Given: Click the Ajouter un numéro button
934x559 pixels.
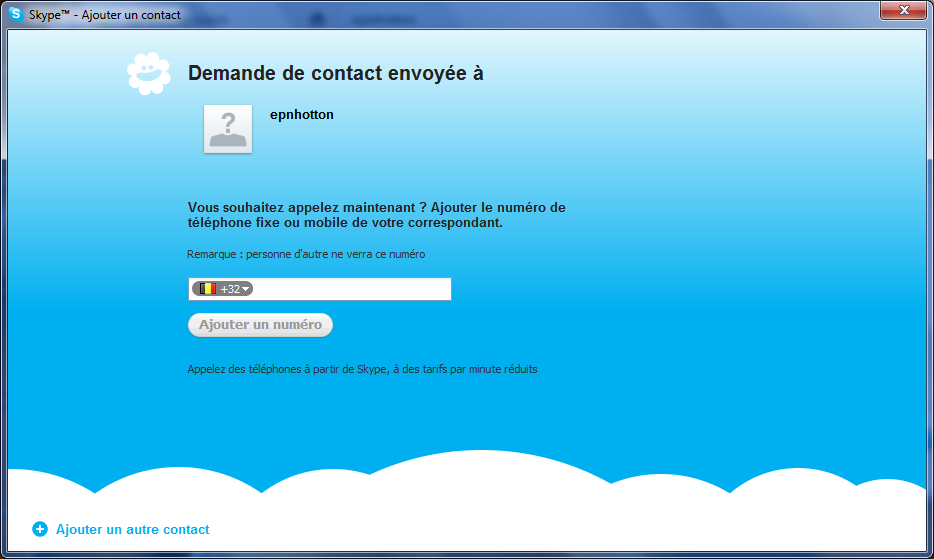Looking at the screenshot, I should pos(260,325).
